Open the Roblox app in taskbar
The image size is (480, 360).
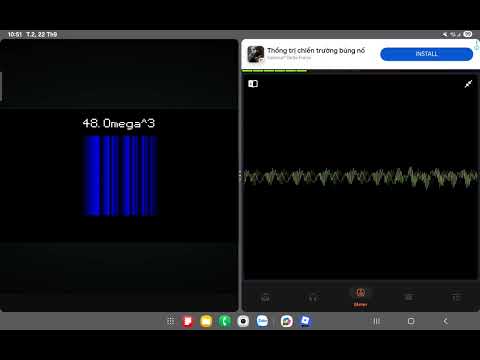(305, 321)
